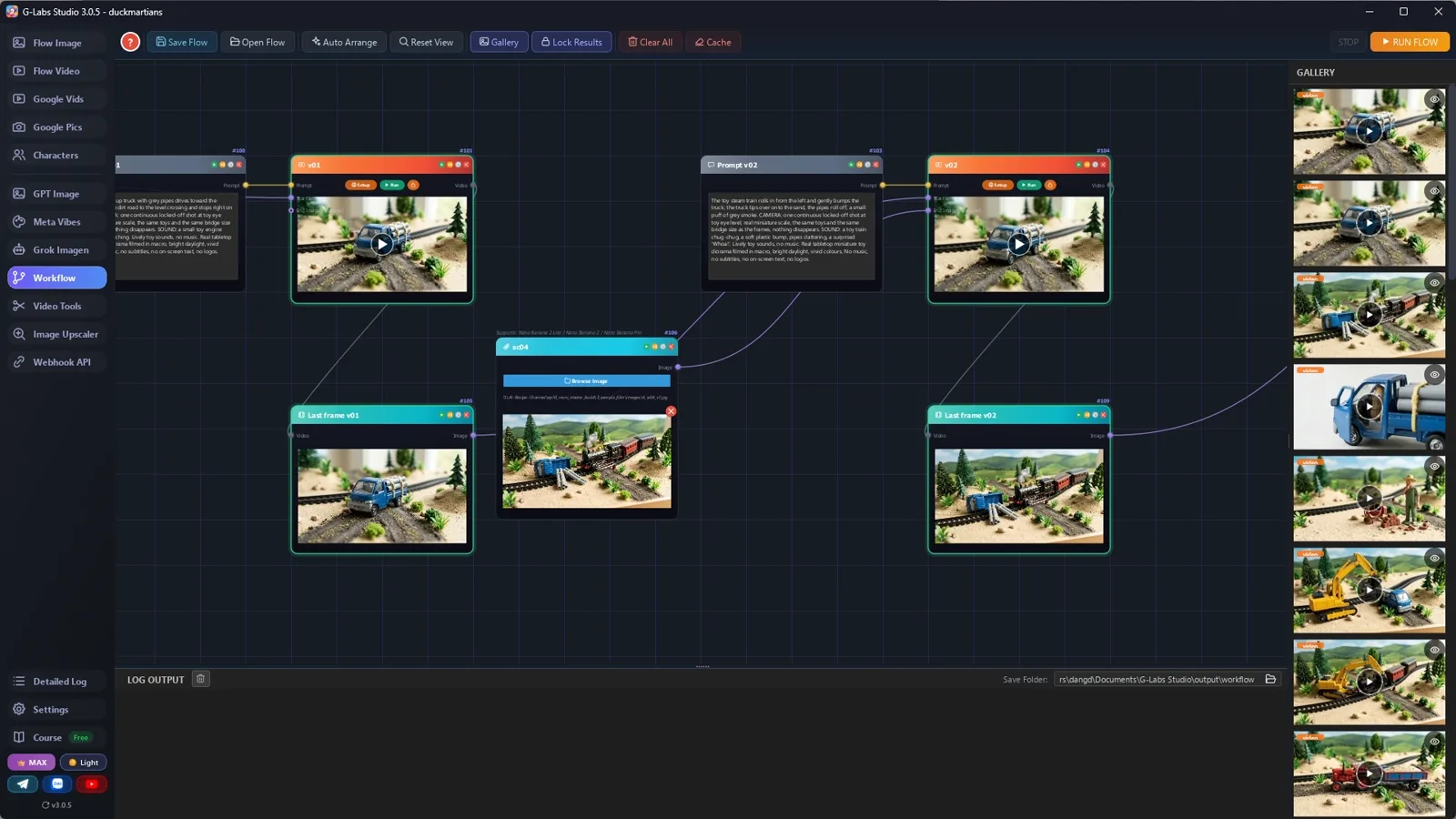Click the Save Folder path field

[1157, 679]
